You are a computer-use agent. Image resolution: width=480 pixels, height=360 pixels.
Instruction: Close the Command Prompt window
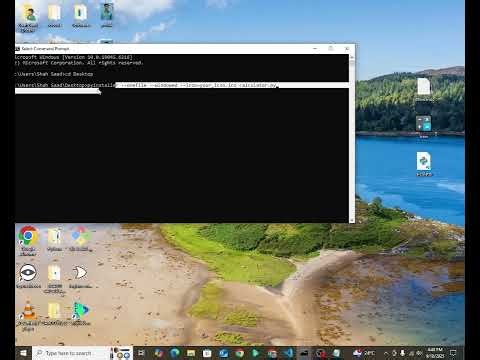(x=347, y=49)
